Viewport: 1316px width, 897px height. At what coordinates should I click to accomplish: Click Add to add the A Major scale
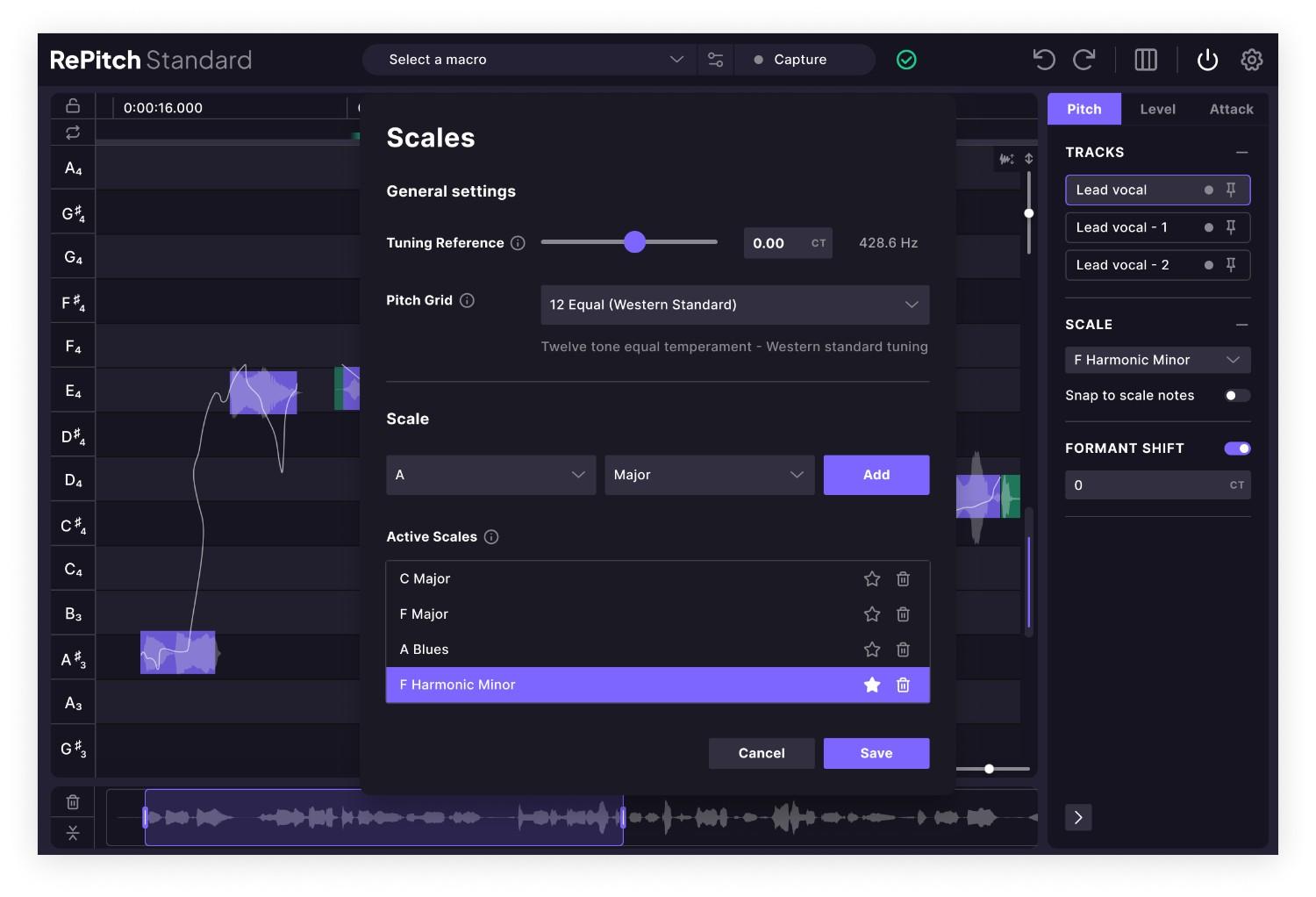tap(876, 475)
